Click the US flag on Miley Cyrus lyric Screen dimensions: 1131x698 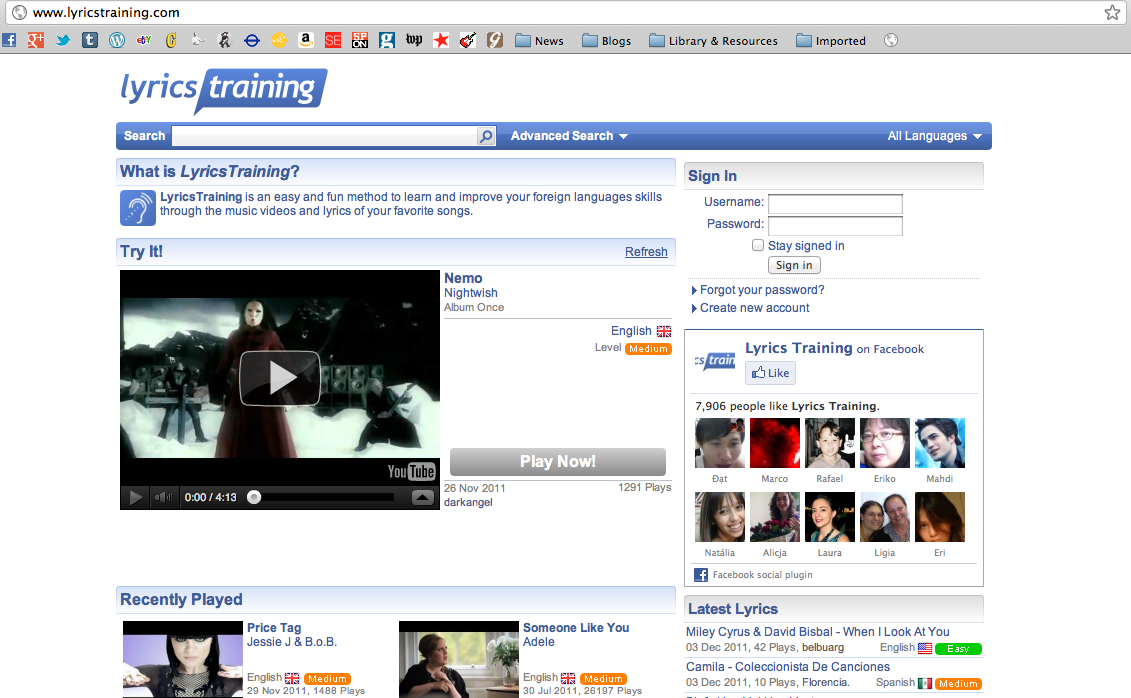tap(925, 648)
